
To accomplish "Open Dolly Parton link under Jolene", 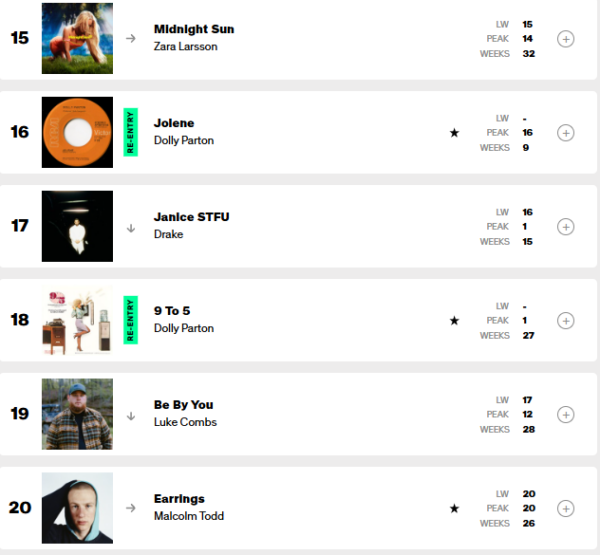I will (x=184, y=140).
